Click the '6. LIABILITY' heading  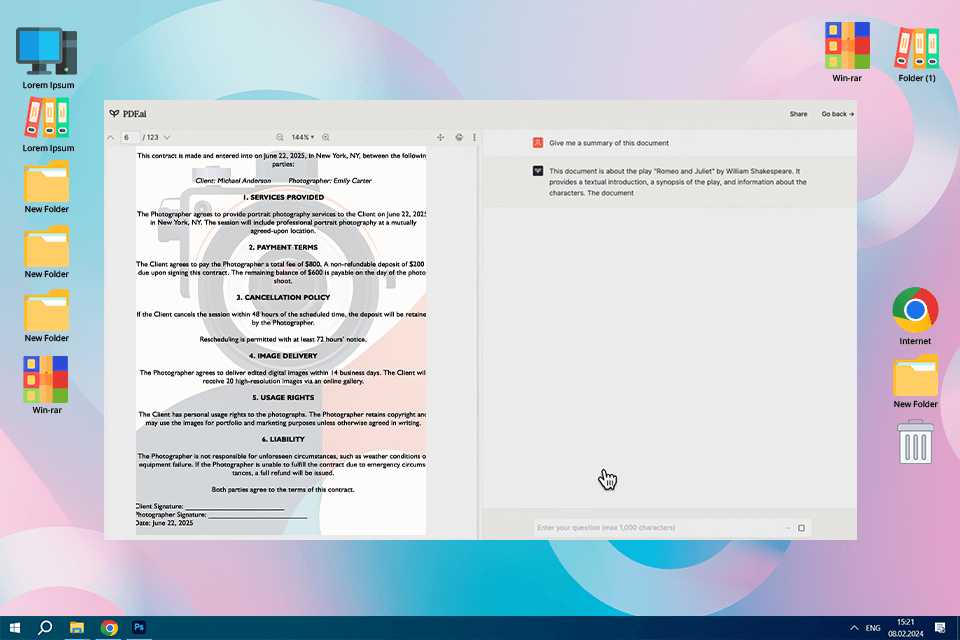(283, 439)
